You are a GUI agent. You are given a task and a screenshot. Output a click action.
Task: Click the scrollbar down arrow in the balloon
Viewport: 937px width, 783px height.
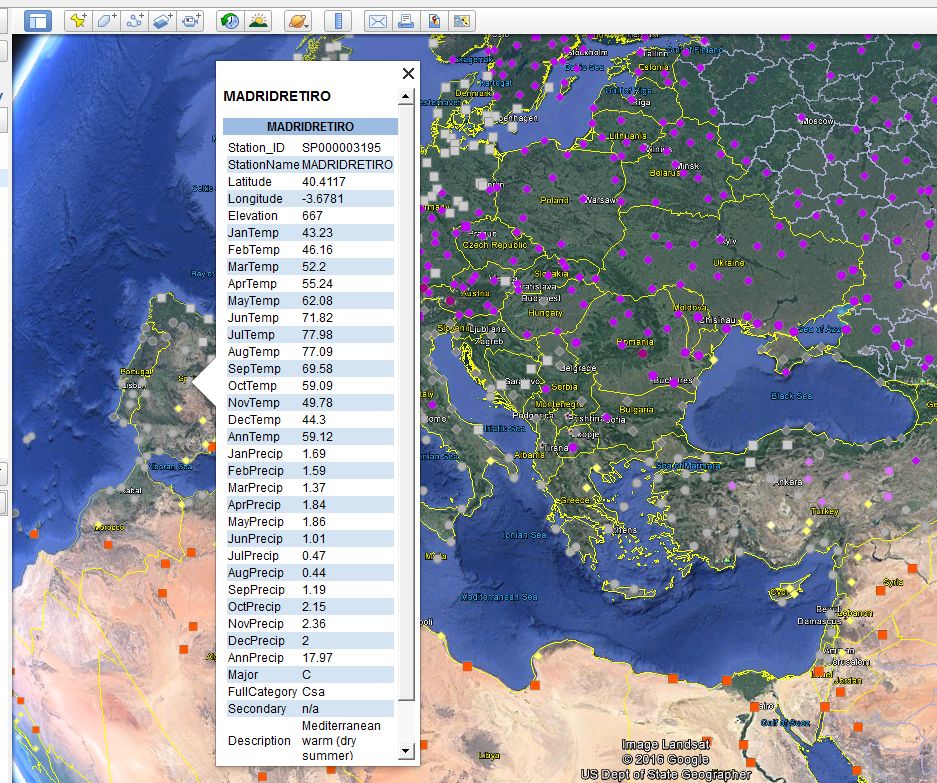coord(407,751)
